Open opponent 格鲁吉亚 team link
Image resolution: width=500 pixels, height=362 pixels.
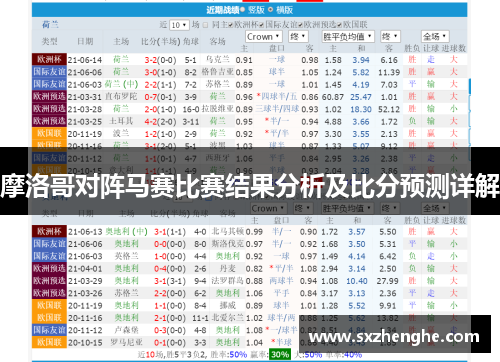coord(217,72)
